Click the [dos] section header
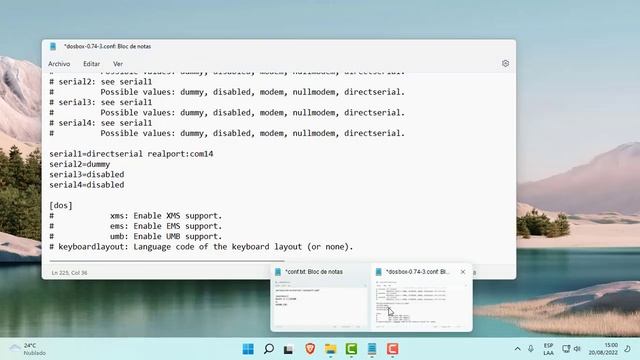This screenshot has width=640, height=360. (61, 205)
